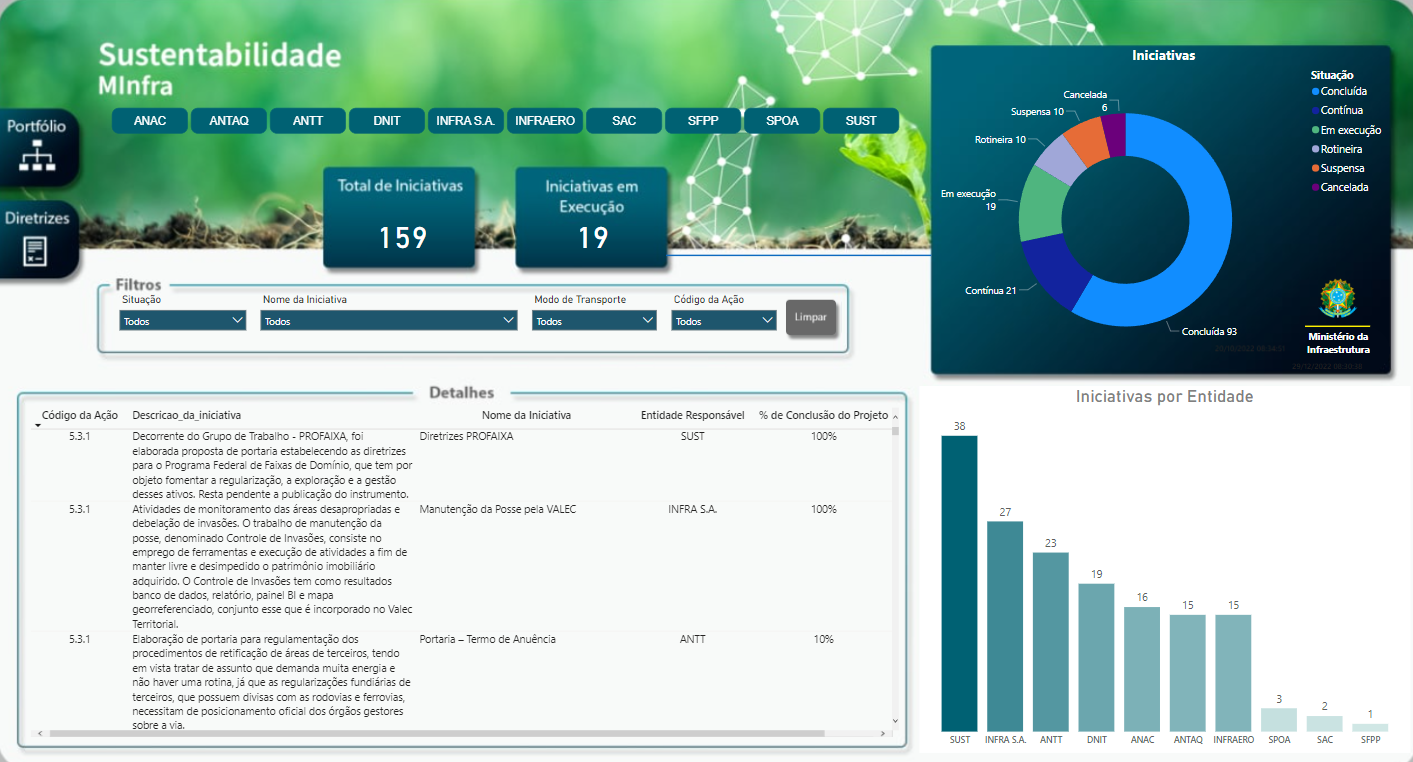Image resolution: width=1413 pixels, height=762 pixels.
Task: Click the Ministério da Infraestrutura emblem
Action: click(x=1337, y=300)
